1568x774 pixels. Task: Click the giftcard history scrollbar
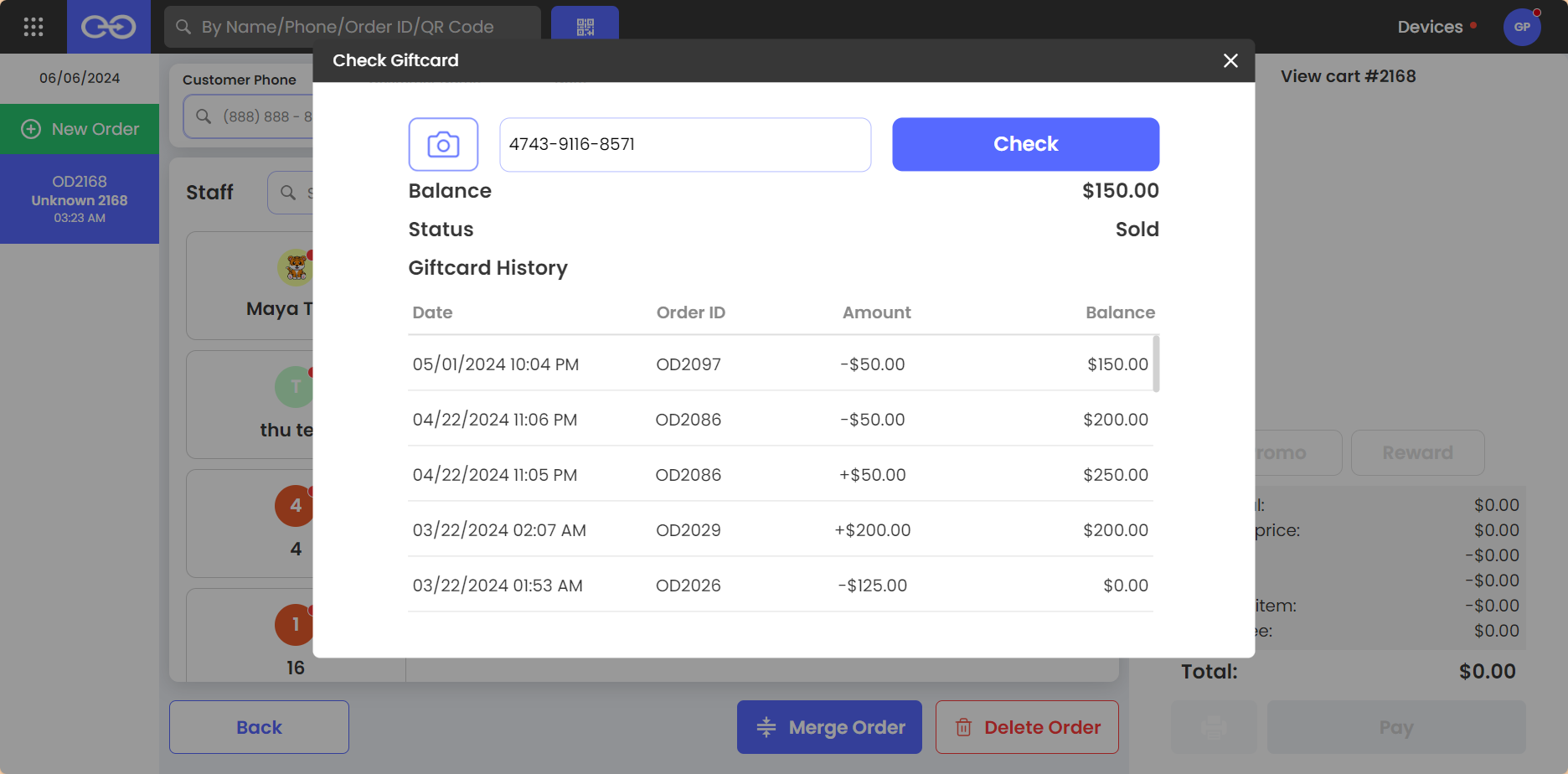(x=1156, y=364)
